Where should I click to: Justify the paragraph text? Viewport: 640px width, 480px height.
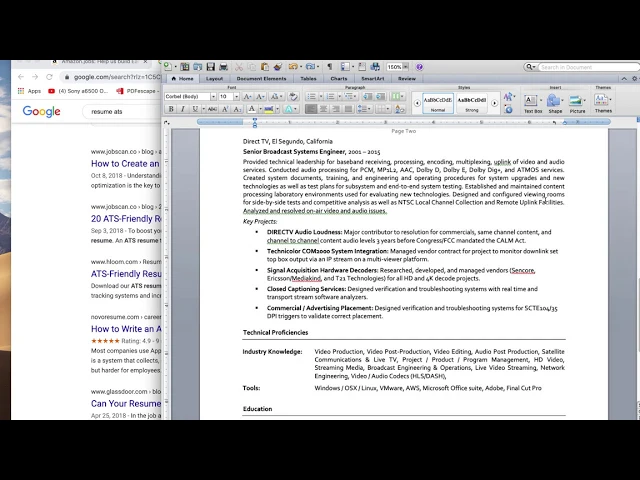[348, 109]
